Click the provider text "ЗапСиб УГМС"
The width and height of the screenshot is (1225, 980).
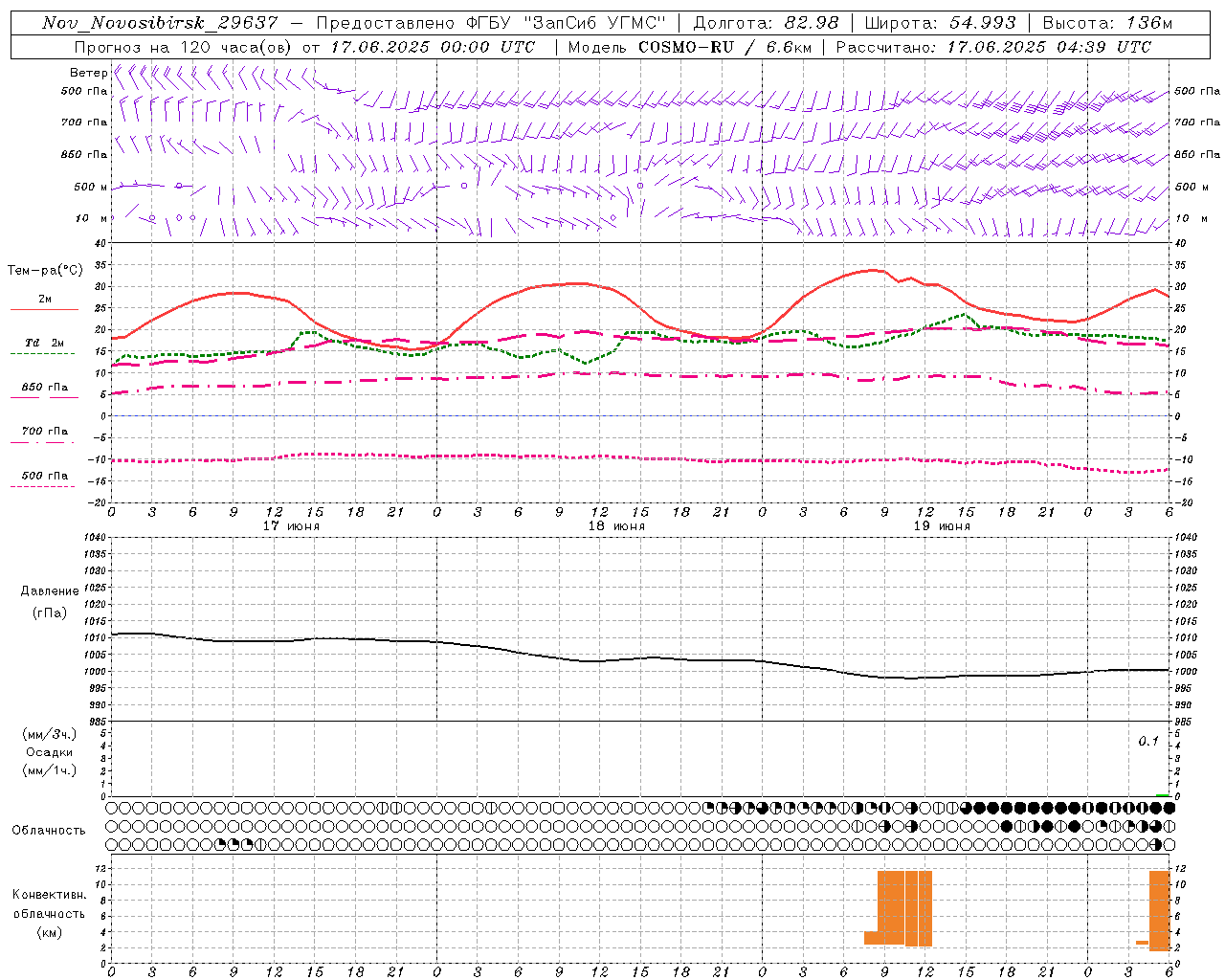pyautogui.click(x=592, y=23)
